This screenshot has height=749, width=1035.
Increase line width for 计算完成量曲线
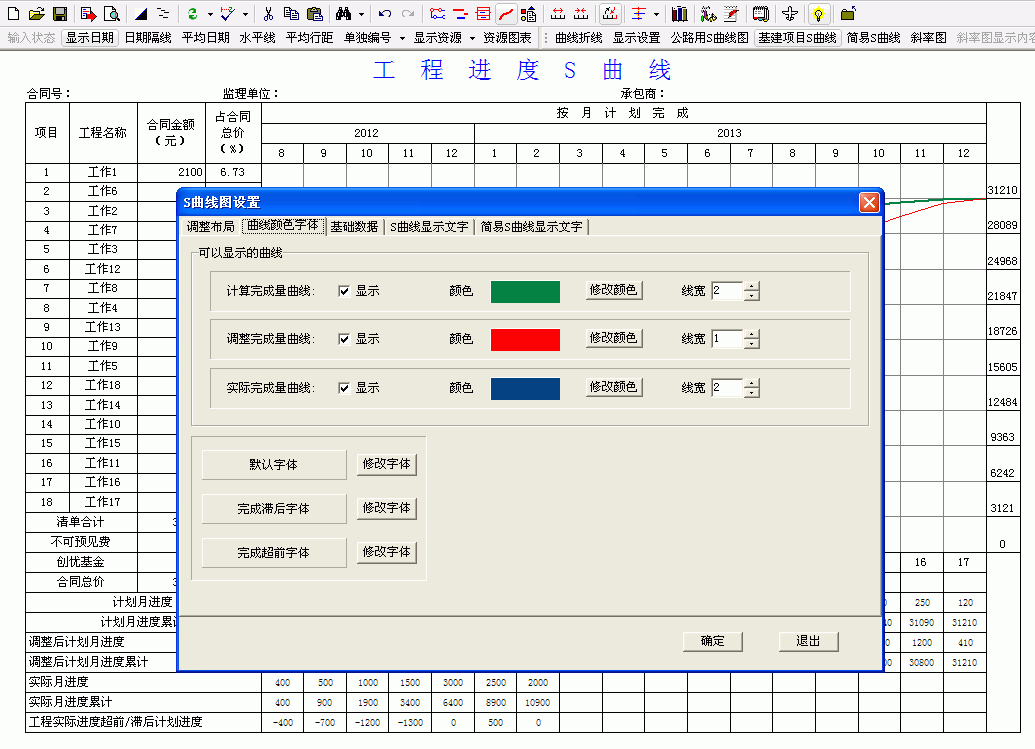752,286
